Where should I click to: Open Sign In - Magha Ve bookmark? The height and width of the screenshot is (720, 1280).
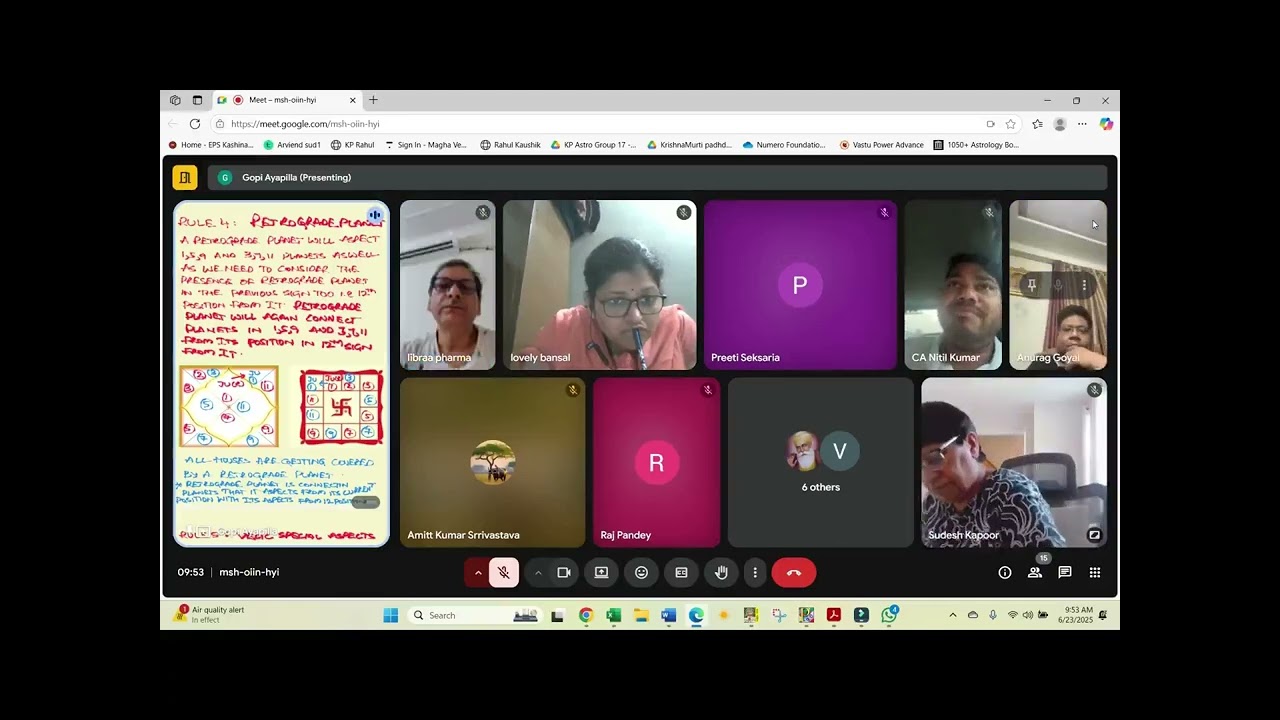click(426, 145)
